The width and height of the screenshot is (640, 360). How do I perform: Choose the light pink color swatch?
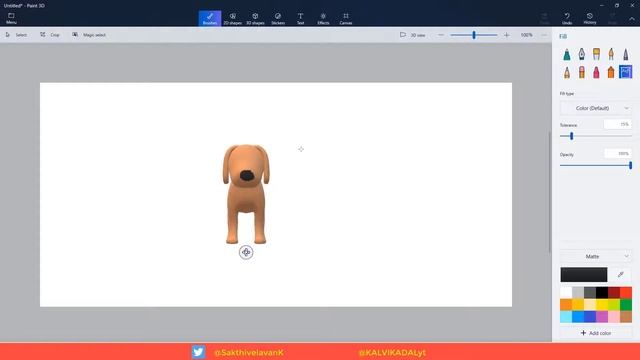[x=614, y=316]
